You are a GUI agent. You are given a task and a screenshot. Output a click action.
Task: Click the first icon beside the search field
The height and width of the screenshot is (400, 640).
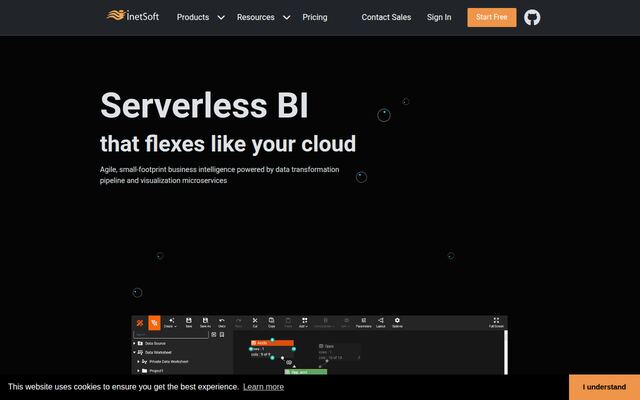[213, 334]
